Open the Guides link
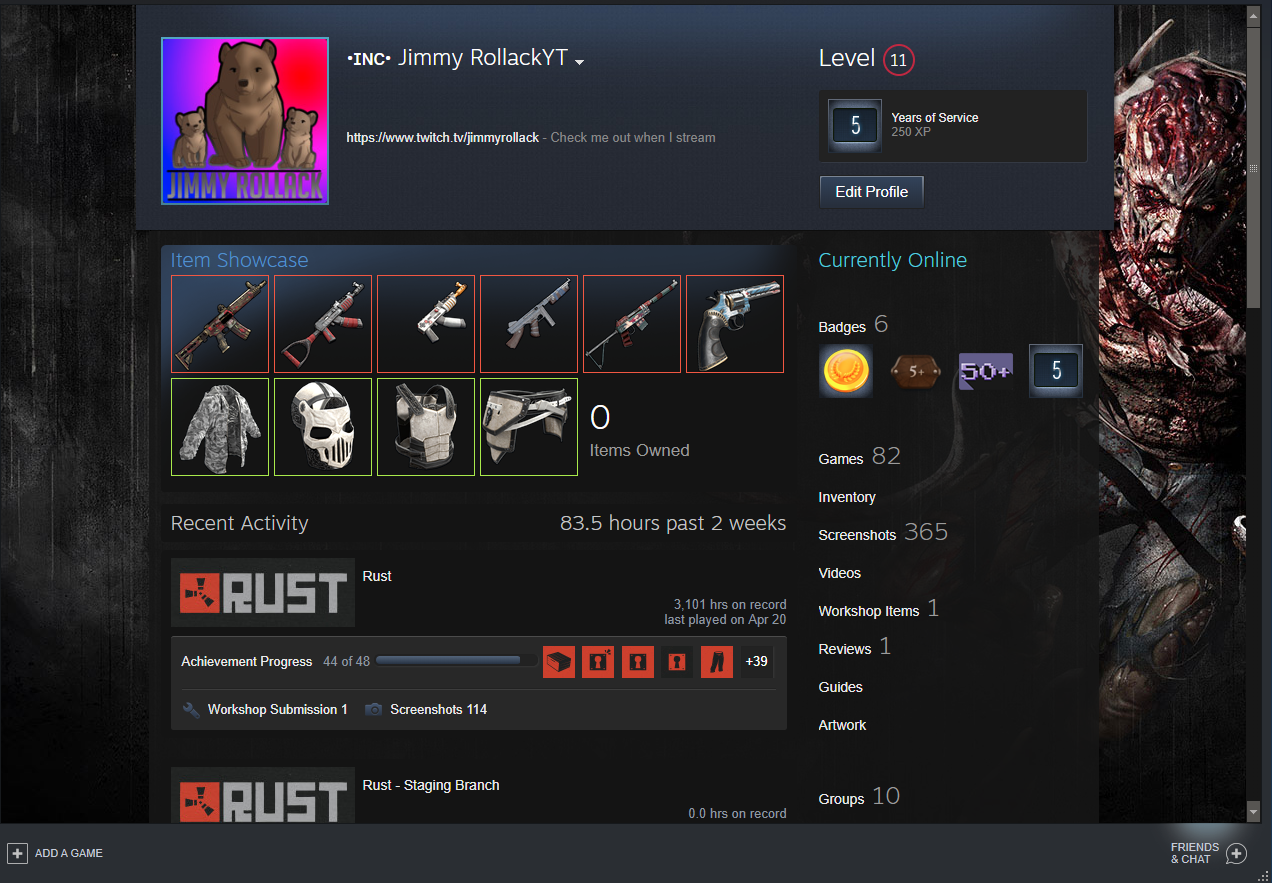The image size is (1272, 883). [840, 687]
